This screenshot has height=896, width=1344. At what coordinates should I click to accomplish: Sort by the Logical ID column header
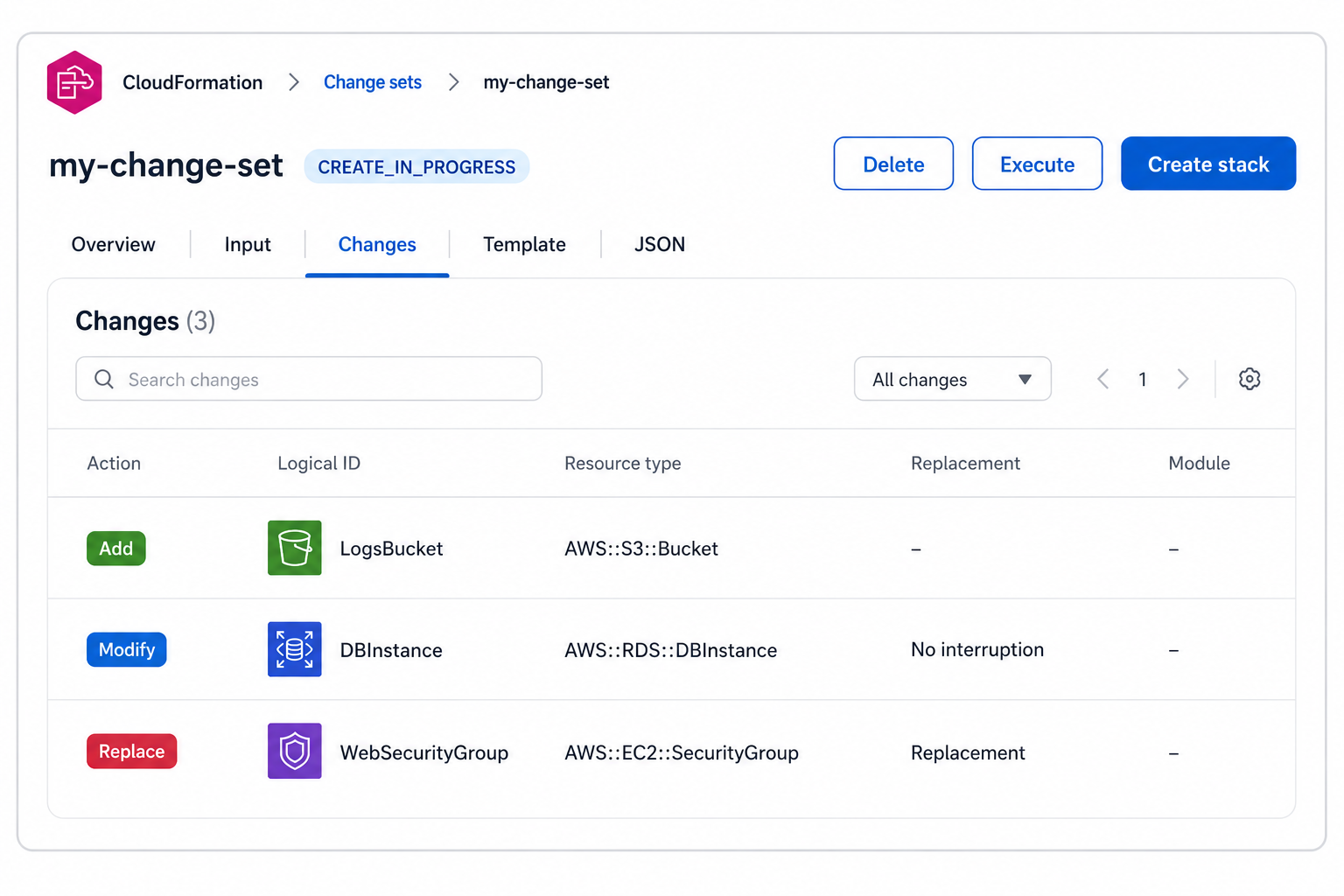point(318,463)
